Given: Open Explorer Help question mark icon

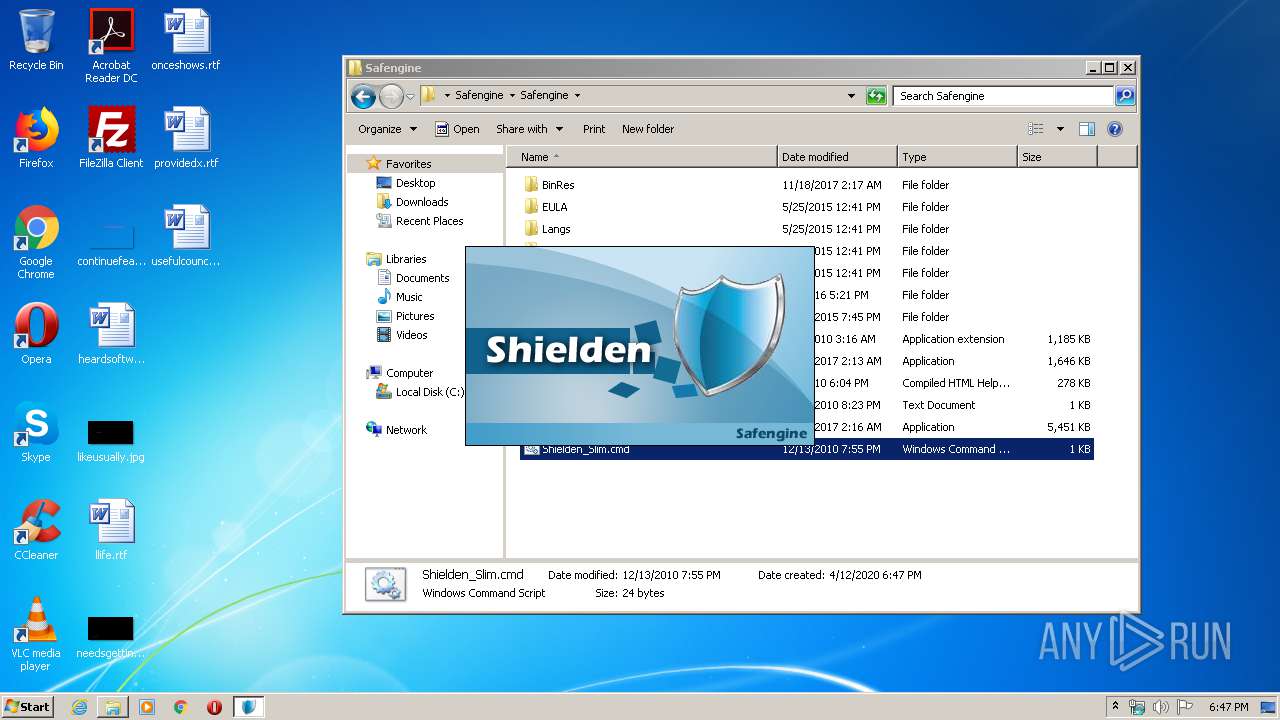Looking at the screenshot, I should point(1115,129).
